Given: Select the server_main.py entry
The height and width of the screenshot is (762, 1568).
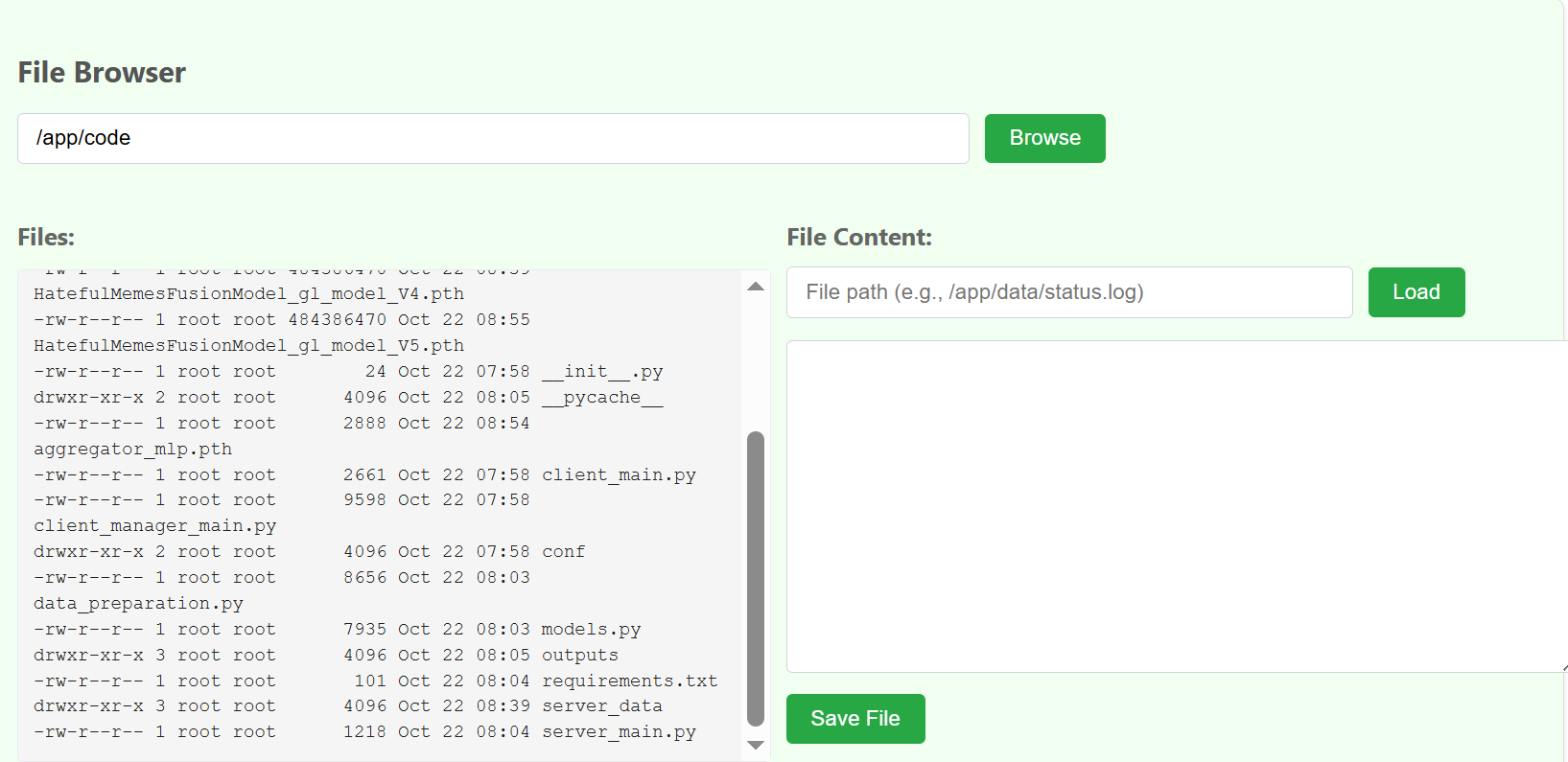Looking at the screenshot, I should tap(619, 731).
